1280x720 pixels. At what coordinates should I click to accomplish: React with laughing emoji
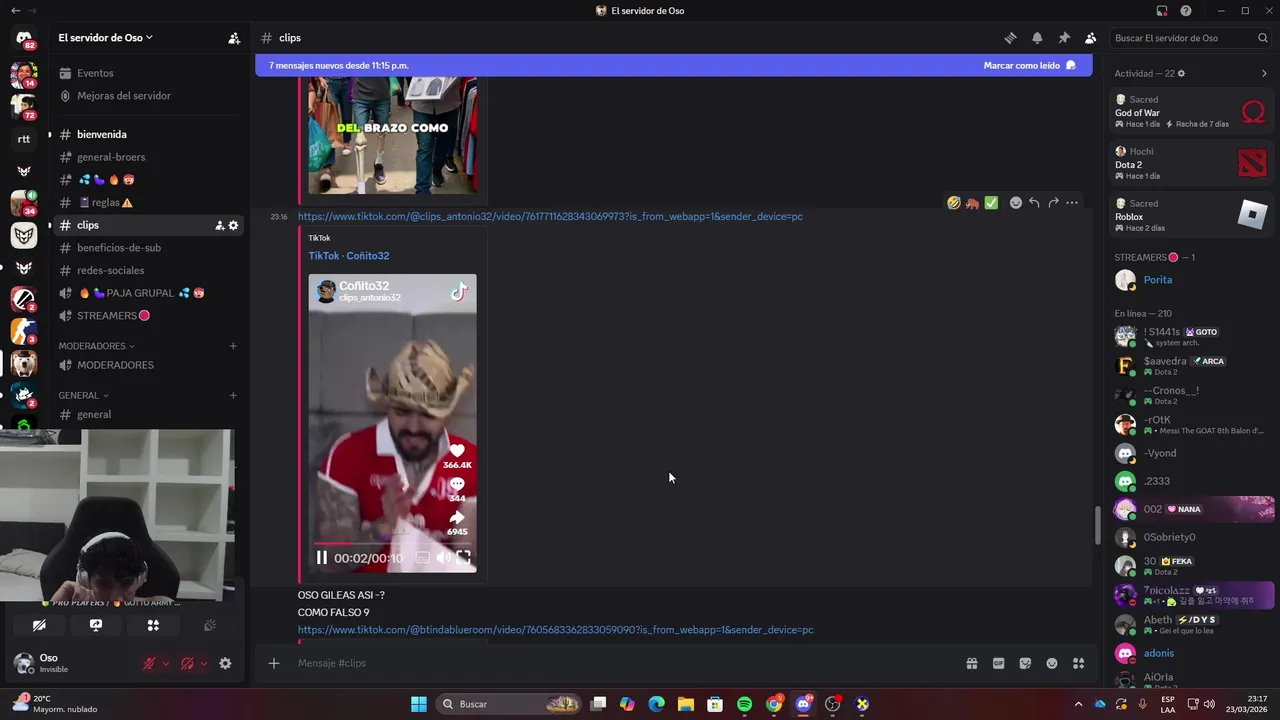coord(954,202)
